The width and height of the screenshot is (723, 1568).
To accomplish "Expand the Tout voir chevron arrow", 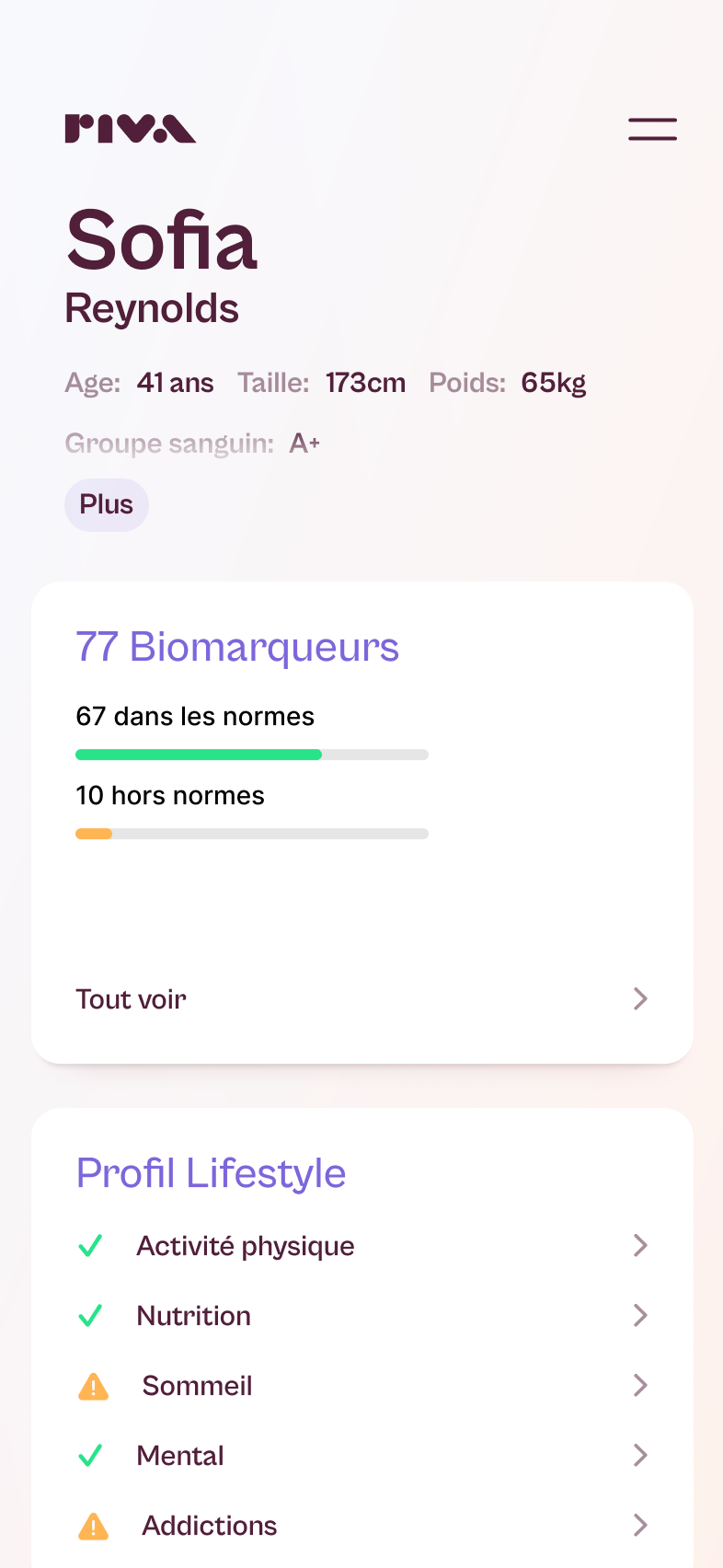I will coord(640,998).
